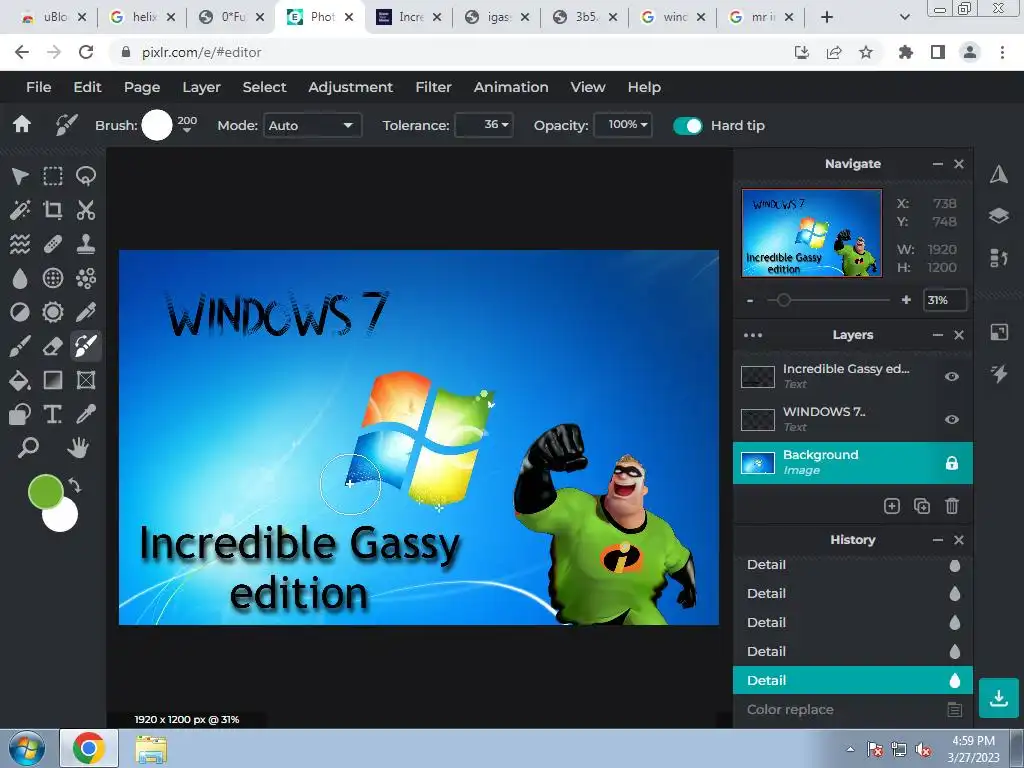Select the Eraser tool
The image size is (1024, 768).
[53, 346]
